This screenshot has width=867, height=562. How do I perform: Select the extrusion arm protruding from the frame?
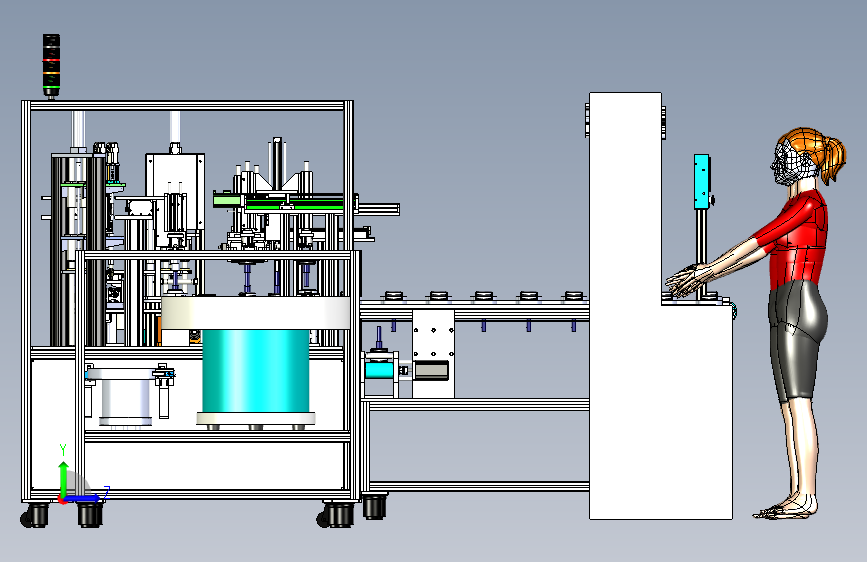(379, 209)
